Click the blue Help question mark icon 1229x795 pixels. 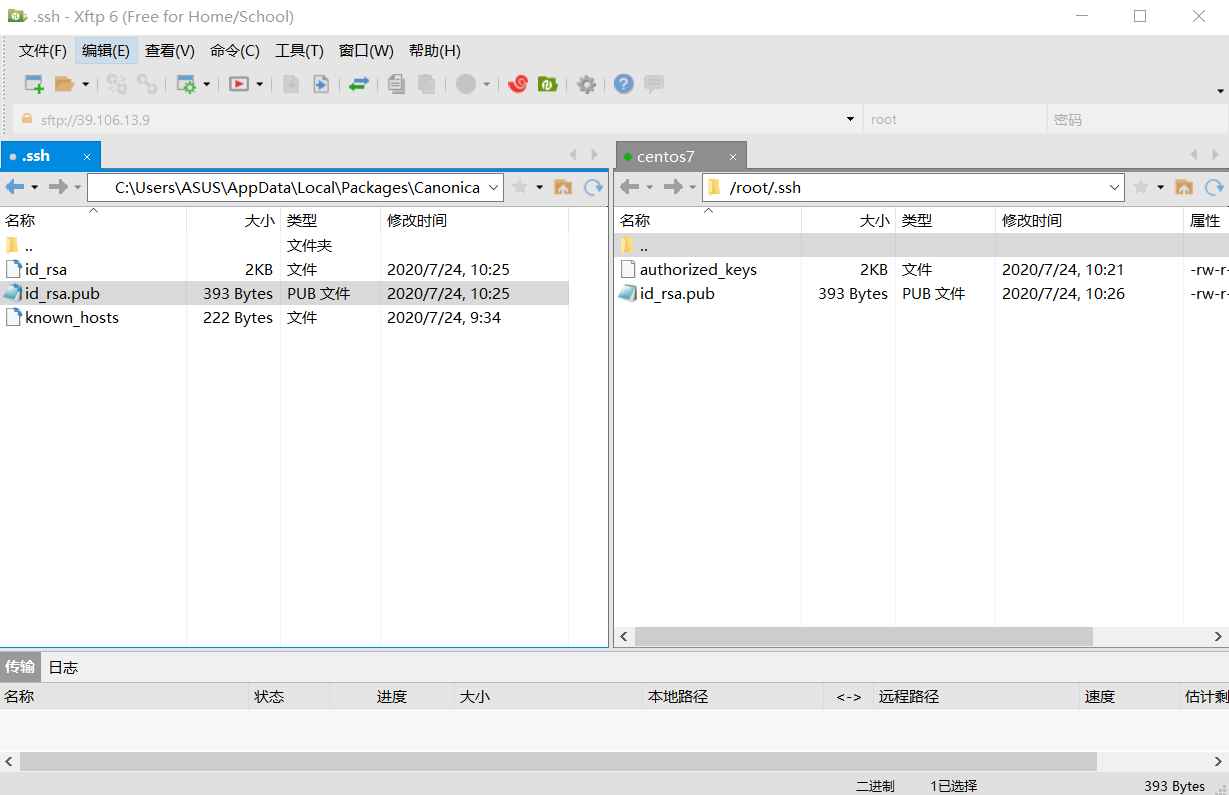coord(624,85)
